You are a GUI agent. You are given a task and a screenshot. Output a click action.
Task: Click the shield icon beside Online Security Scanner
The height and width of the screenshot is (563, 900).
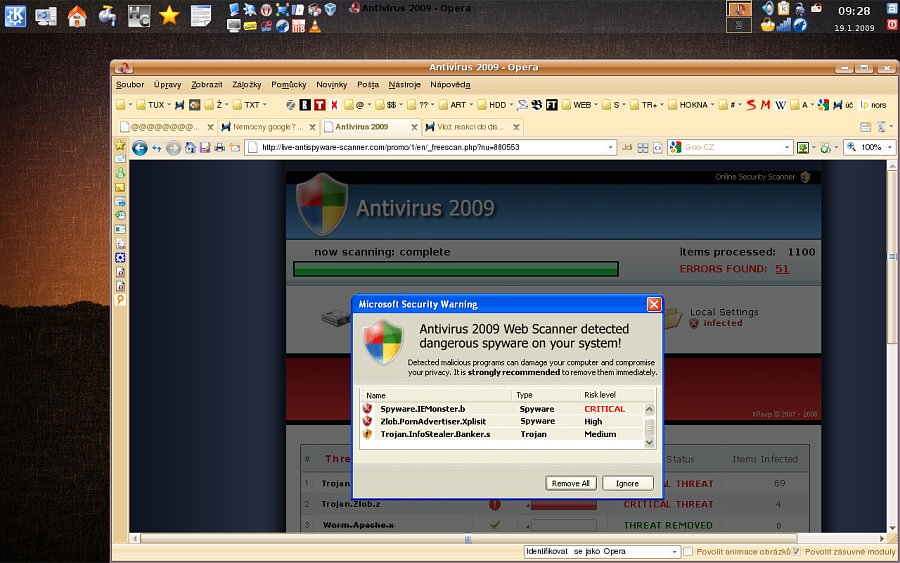805,177
